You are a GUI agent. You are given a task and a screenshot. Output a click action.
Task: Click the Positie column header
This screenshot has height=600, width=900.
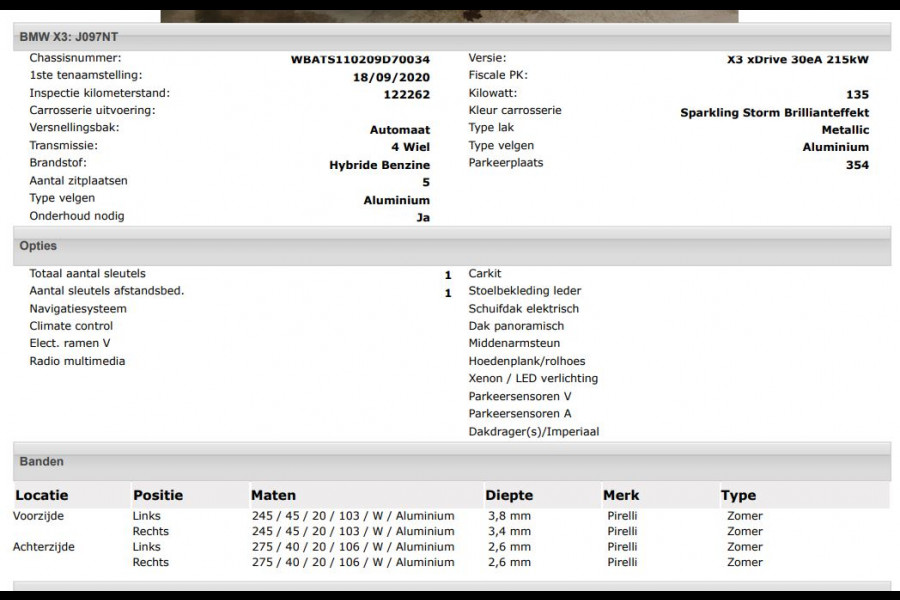tap(158, 495)
